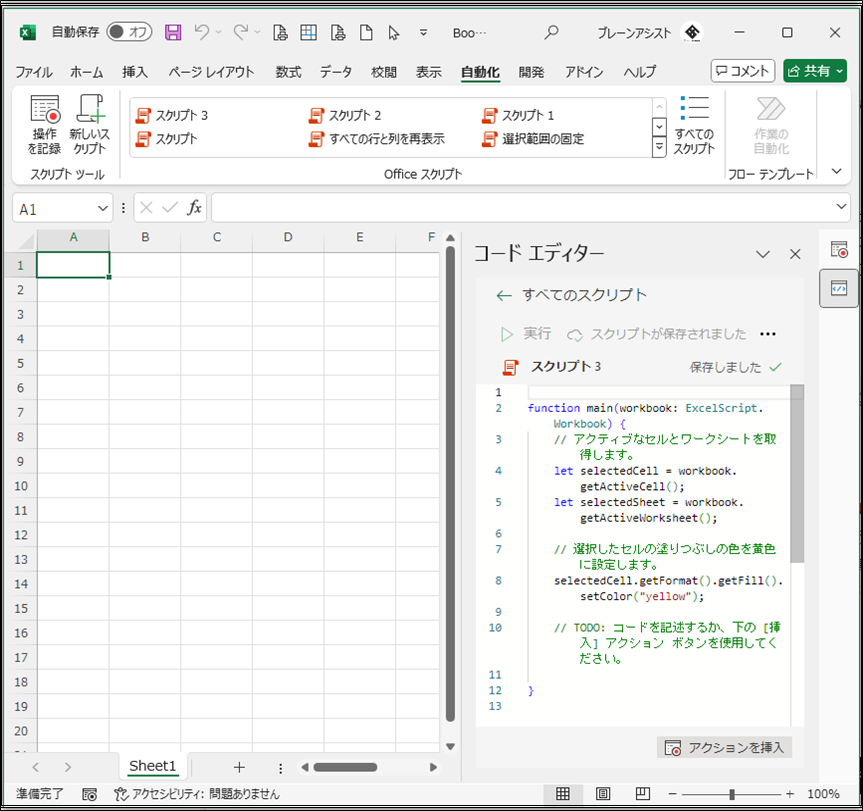This screenshot has height=811, width=863.
Task: Click the コメント button
Action: [742, 71]
